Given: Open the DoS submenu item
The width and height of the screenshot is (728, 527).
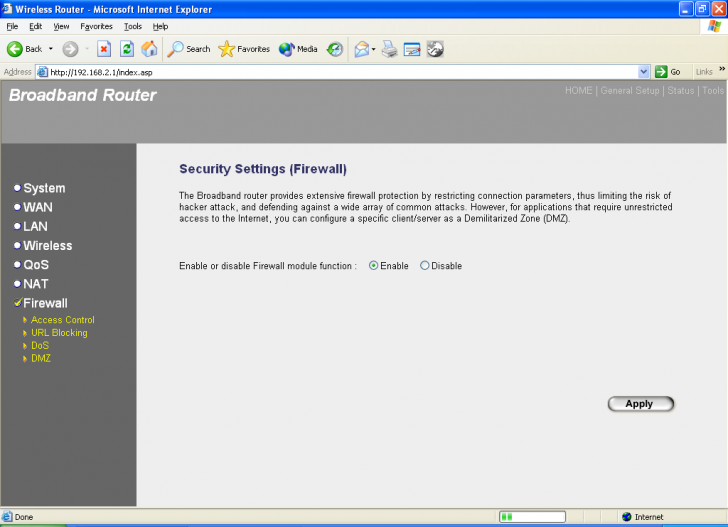Looking at the screenshot, I should (x=40, y=345).
